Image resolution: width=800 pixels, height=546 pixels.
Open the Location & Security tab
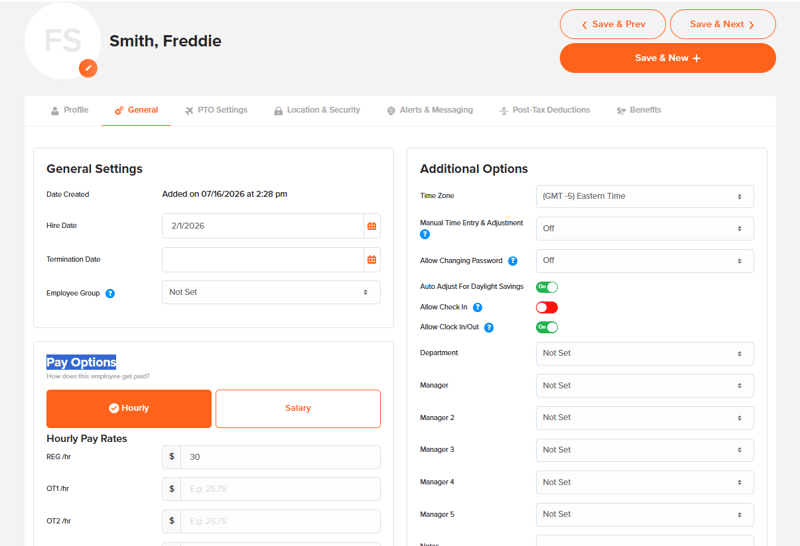(x=317, y=110)
